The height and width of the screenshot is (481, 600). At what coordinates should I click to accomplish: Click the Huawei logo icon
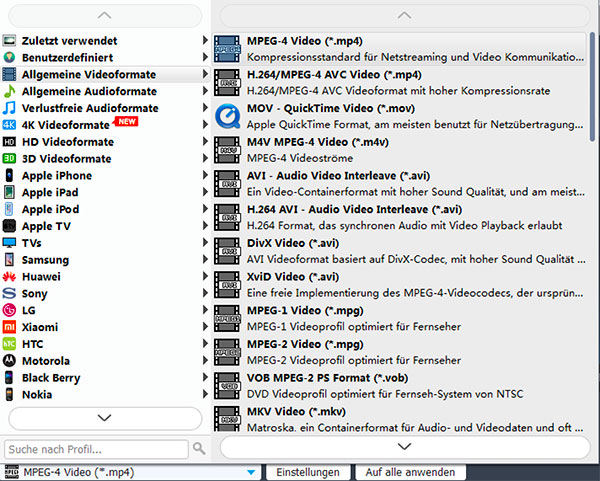9,276
